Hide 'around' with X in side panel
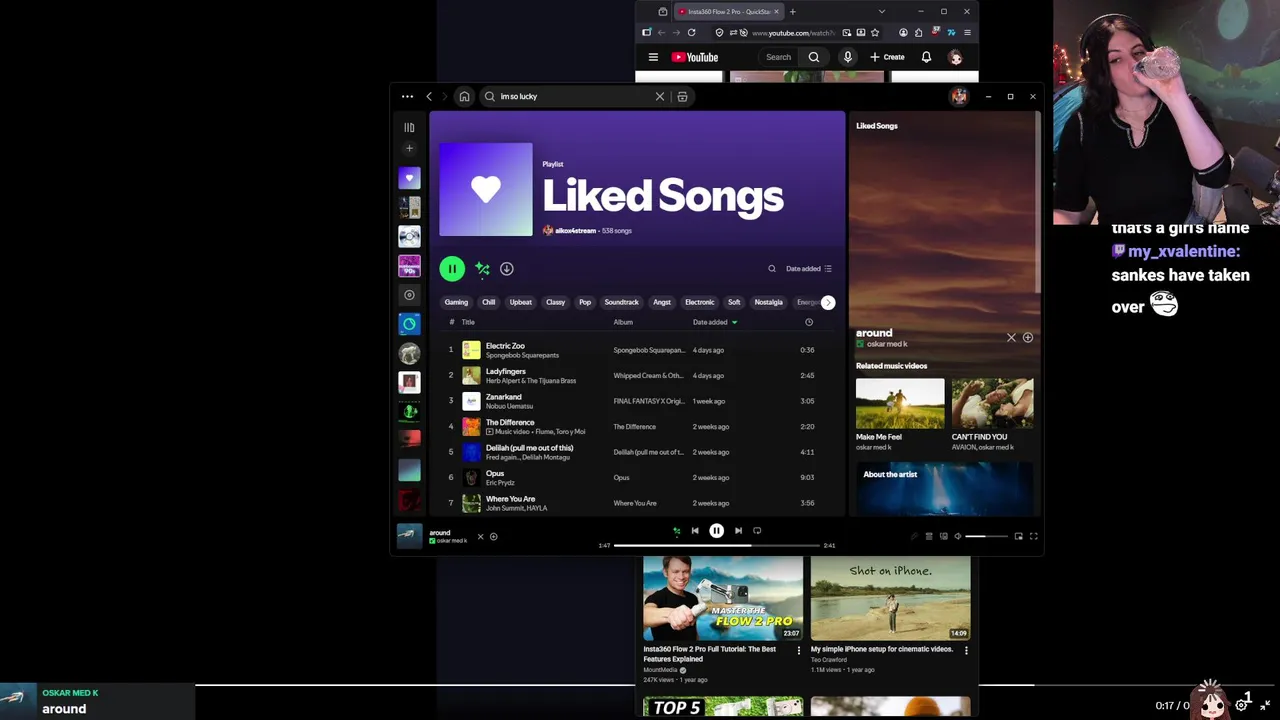This screenshot has height=720, width=1280. point(1011,338)
